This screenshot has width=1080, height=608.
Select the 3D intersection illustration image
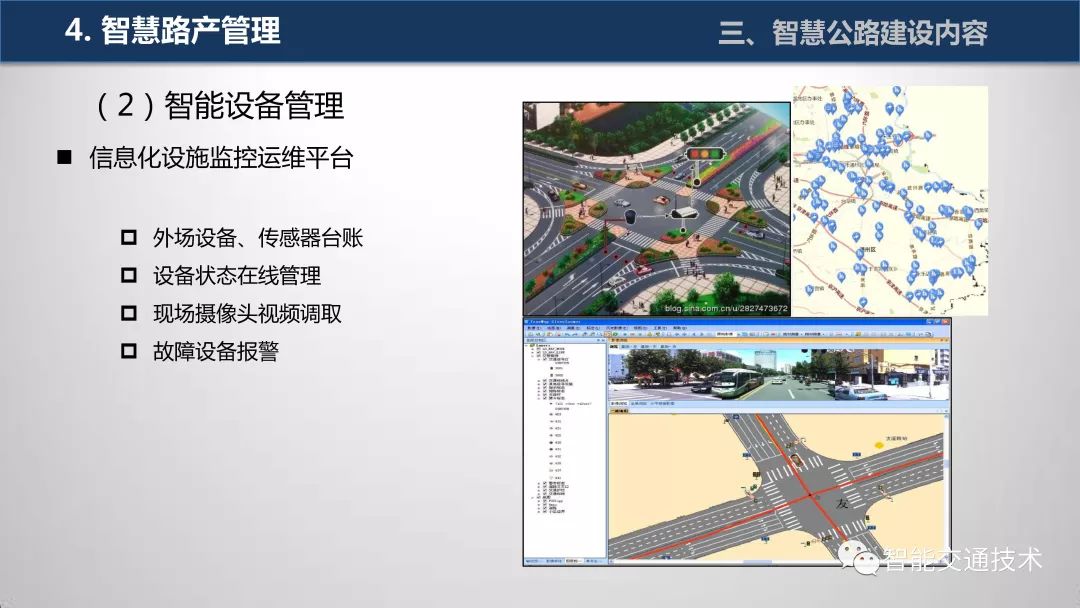tap(656, 209)
